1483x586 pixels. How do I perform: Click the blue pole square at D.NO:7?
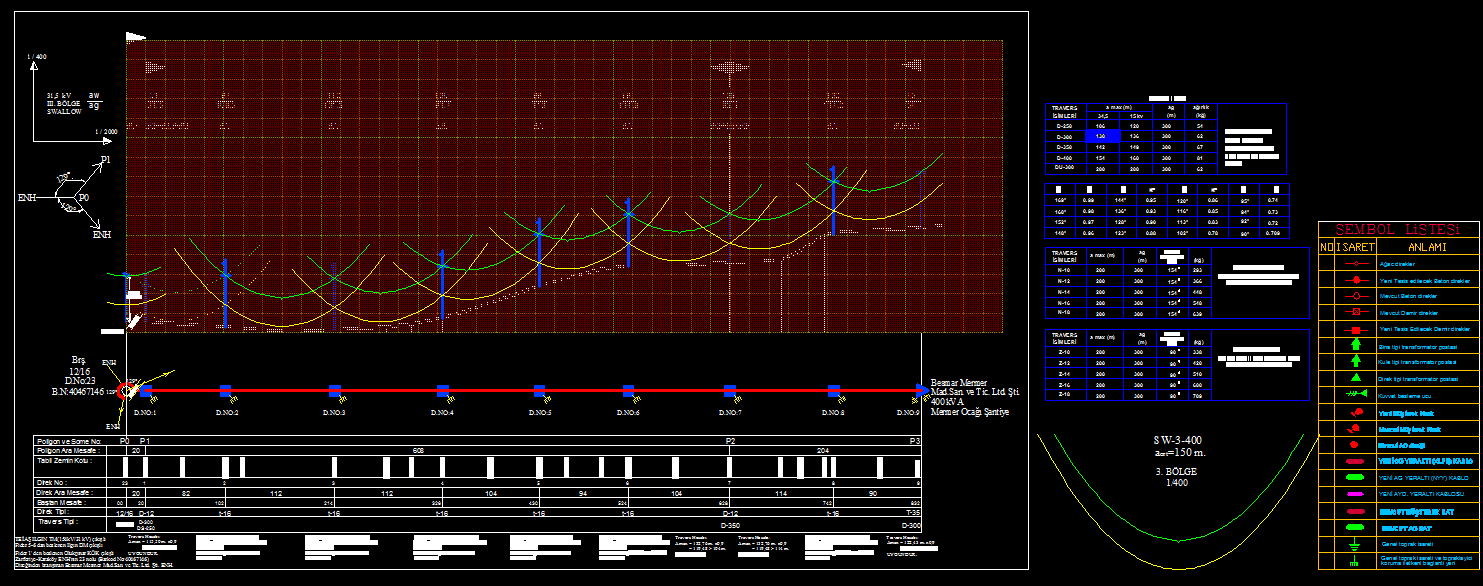(730, 391)
